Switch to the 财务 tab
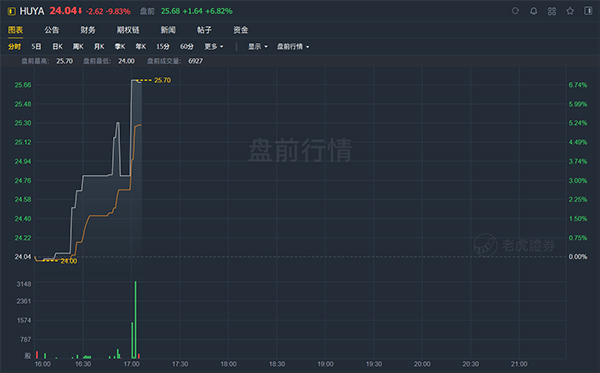 click(88, 30)
